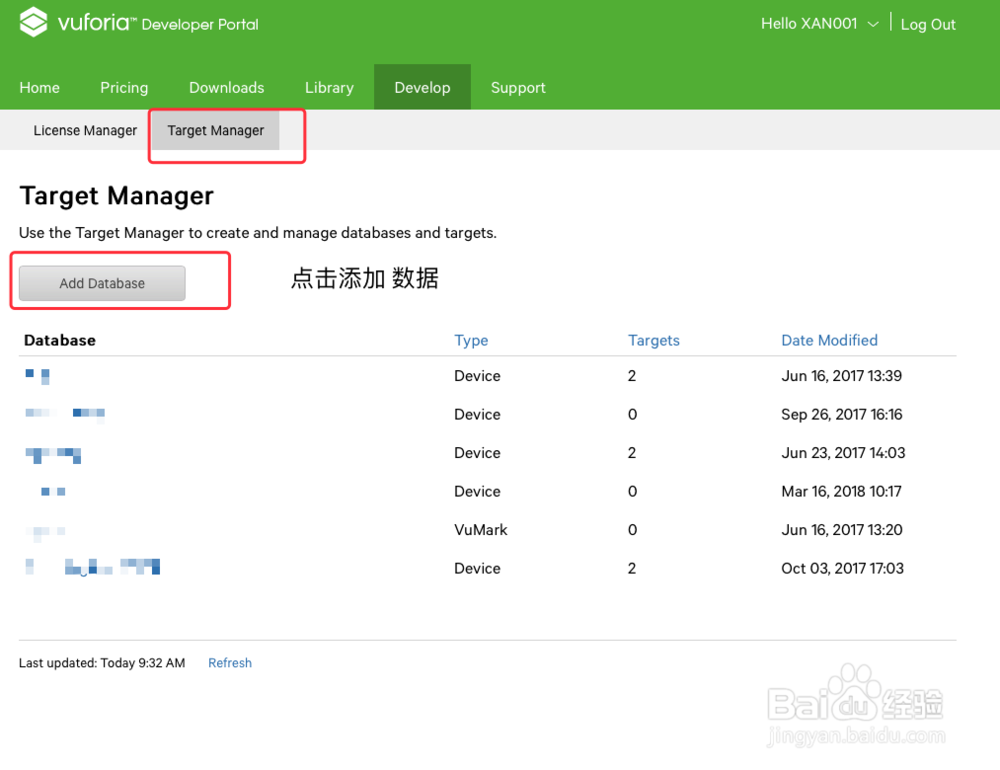Click the date 'Oct 03, 2017 17:03'
1000x770 pixels.
[842, 568]
